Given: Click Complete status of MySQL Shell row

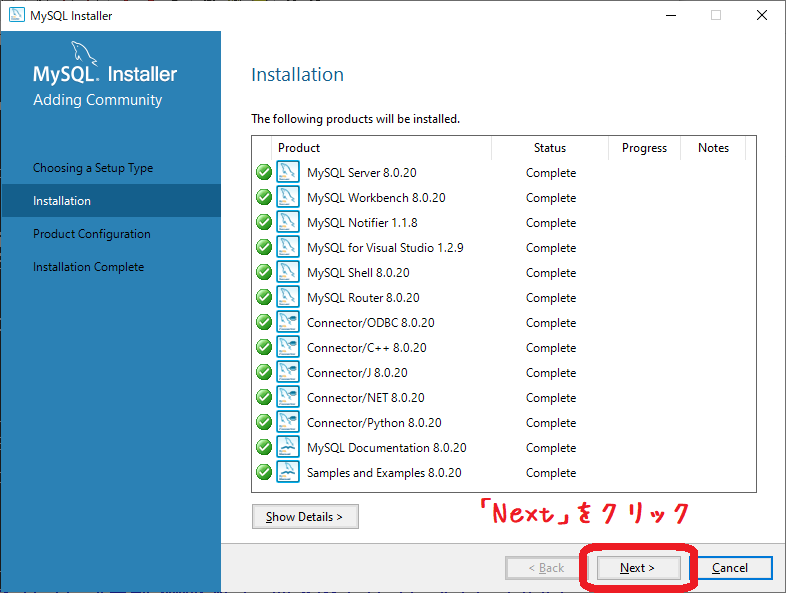Looking at the screenshot, I should [551, 273].
